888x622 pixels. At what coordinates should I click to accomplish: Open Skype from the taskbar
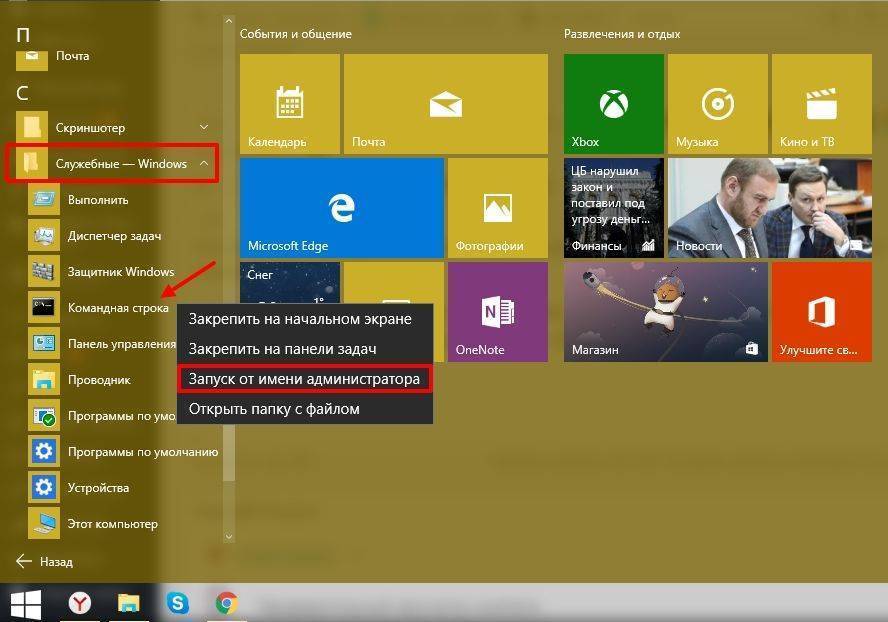point(178,603)
